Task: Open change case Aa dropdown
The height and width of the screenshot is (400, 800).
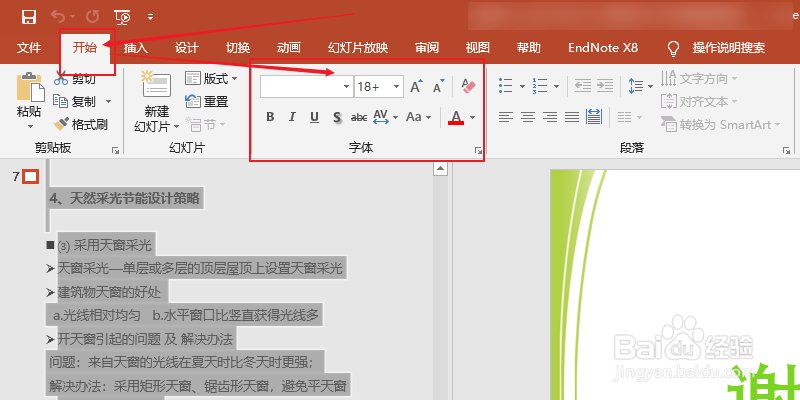Action: pos(419,117)
